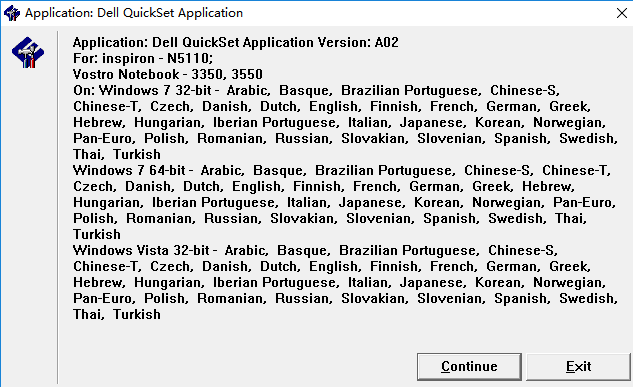Close the dialog with the X button

point(622,13)
